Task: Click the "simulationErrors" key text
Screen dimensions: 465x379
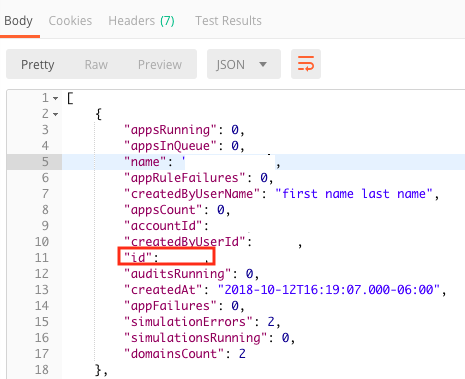Action: tap(188, 322)
